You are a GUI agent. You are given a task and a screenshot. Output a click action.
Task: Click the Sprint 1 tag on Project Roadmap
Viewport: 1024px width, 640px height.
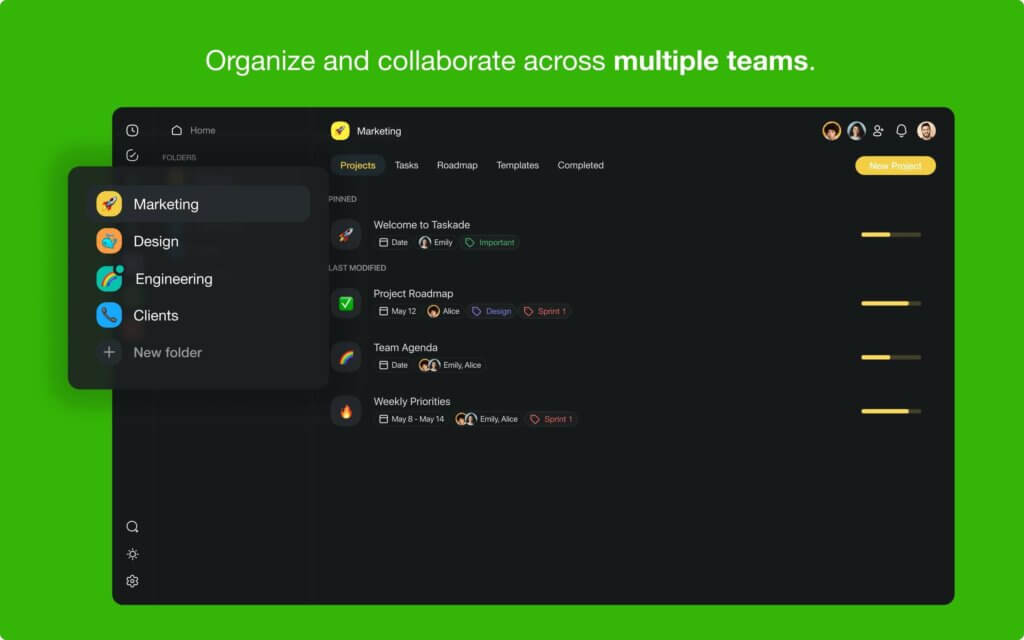545,311
